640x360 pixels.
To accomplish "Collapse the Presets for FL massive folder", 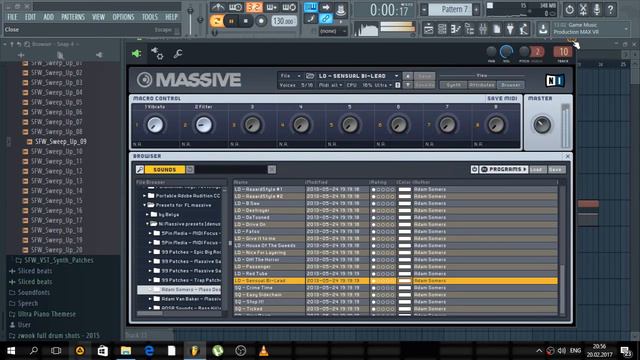I will pyautogui.click(x=144, y=205).
